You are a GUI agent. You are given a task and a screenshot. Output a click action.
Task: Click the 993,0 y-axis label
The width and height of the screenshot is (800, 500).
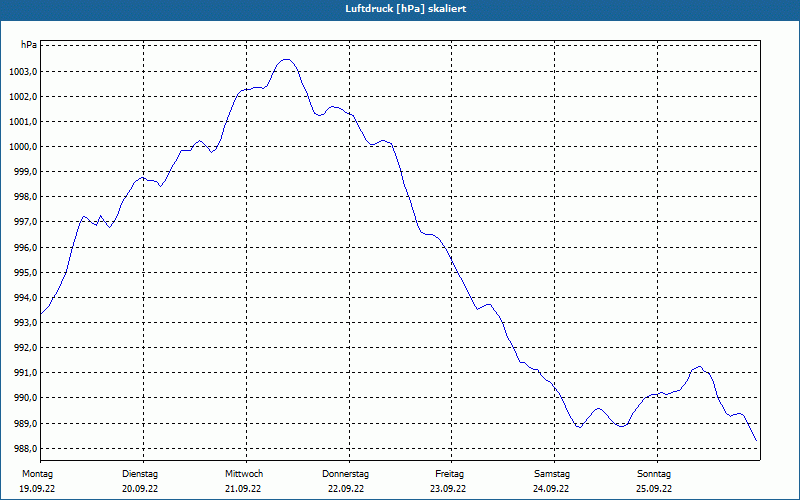(x=25, y=322)
